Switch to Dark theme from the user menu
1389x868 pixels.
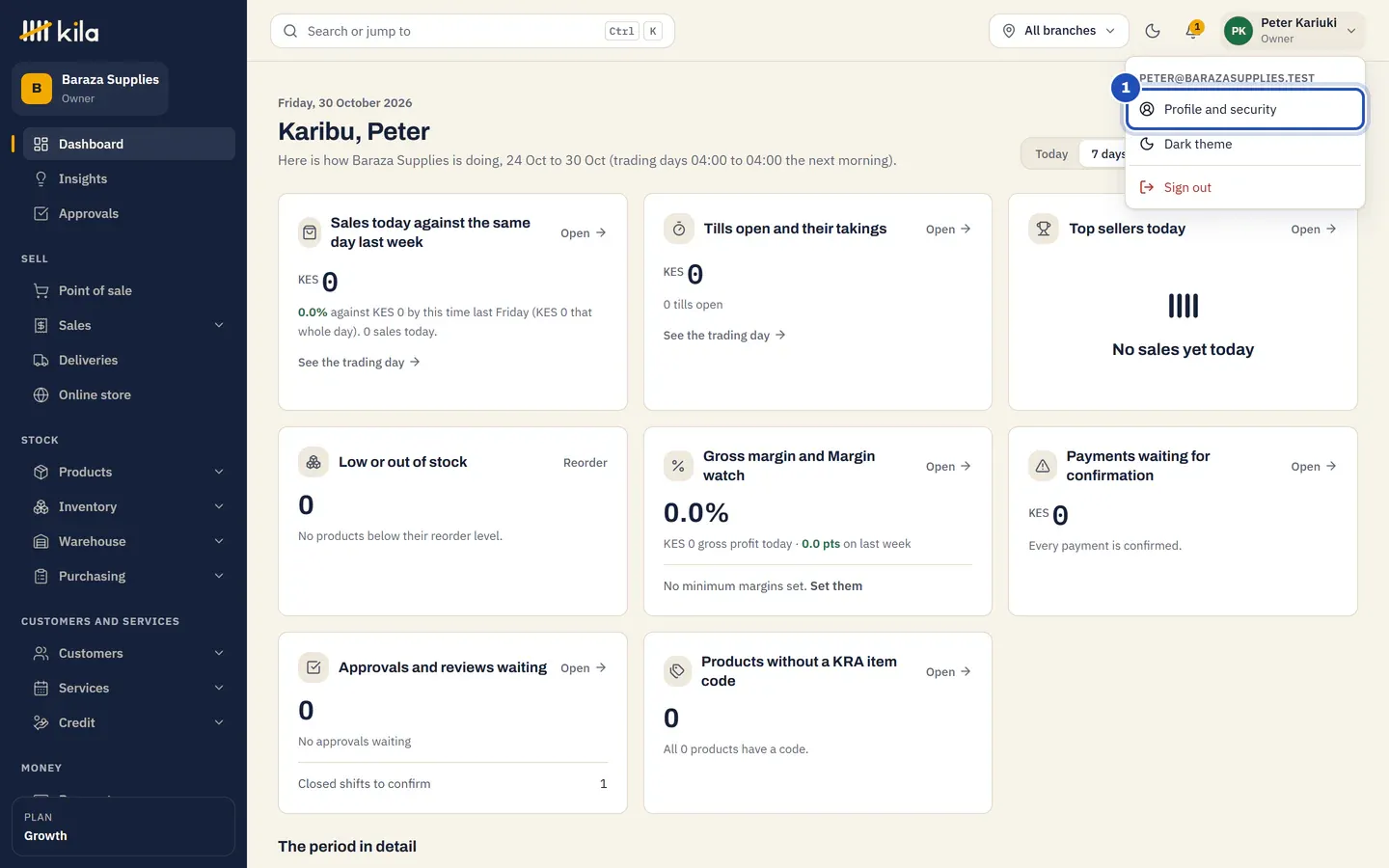tap(1244, 145)
